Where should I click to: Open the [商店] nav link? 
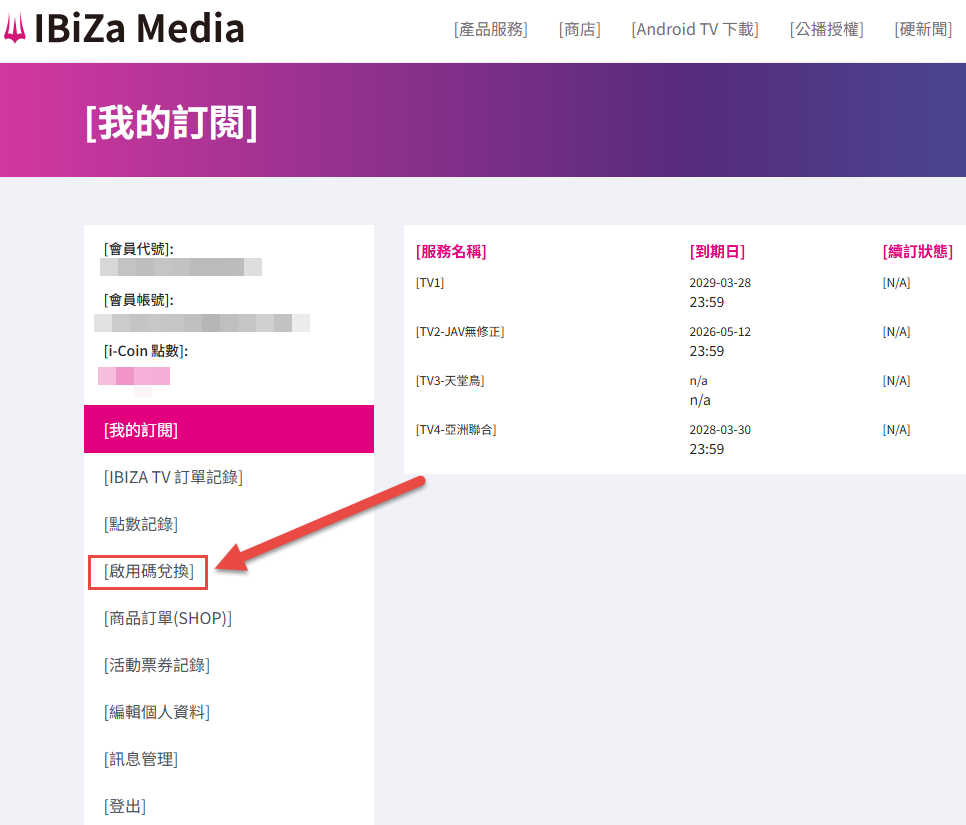[x=579, y=29]
